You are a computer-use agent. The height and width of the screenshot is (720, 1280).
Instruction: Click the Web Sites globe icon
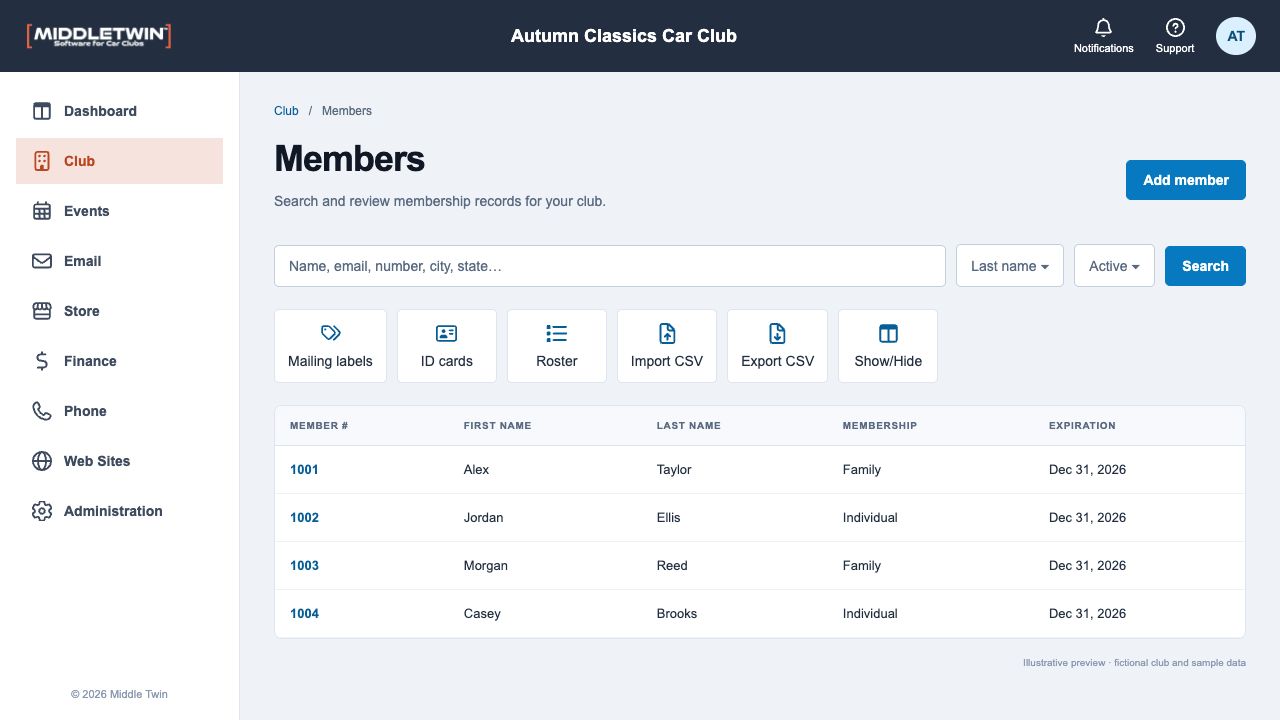pyautogui.click(x=42, y=461)
